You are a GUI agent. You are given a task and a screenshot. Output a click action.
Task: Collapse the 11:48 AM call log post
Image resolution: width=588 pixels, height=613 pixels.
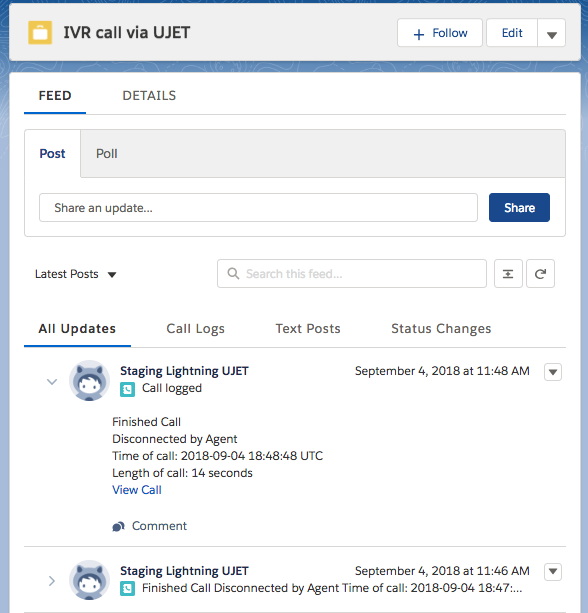(x=52, y=382)
